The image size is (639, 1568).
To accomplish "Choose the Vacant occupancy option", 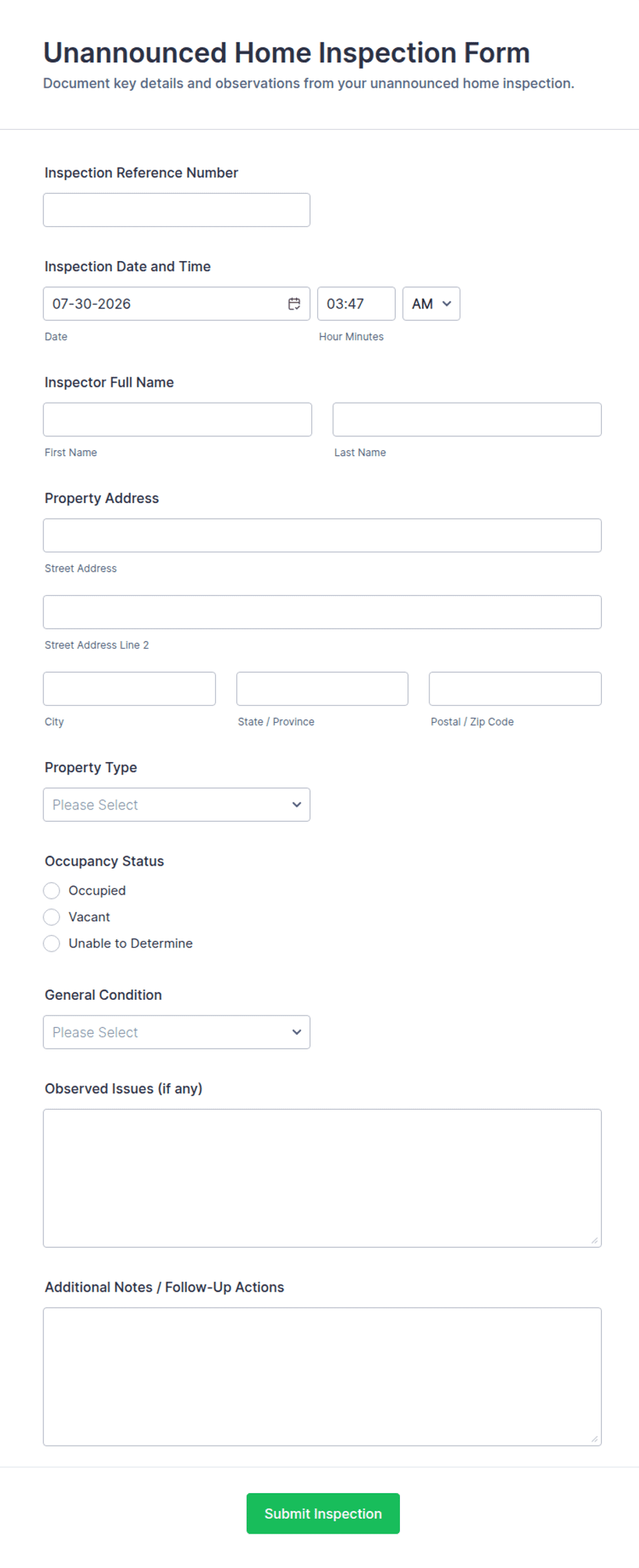I will coord(52,917).
